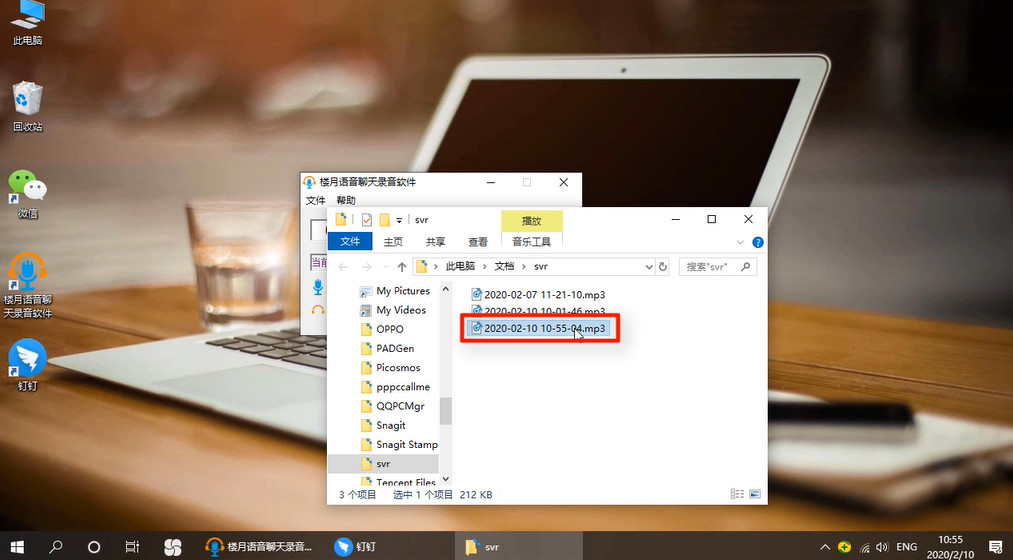Click svr in address breadcrumb
The image size is (1013, 560).
(x=541, y=266)
